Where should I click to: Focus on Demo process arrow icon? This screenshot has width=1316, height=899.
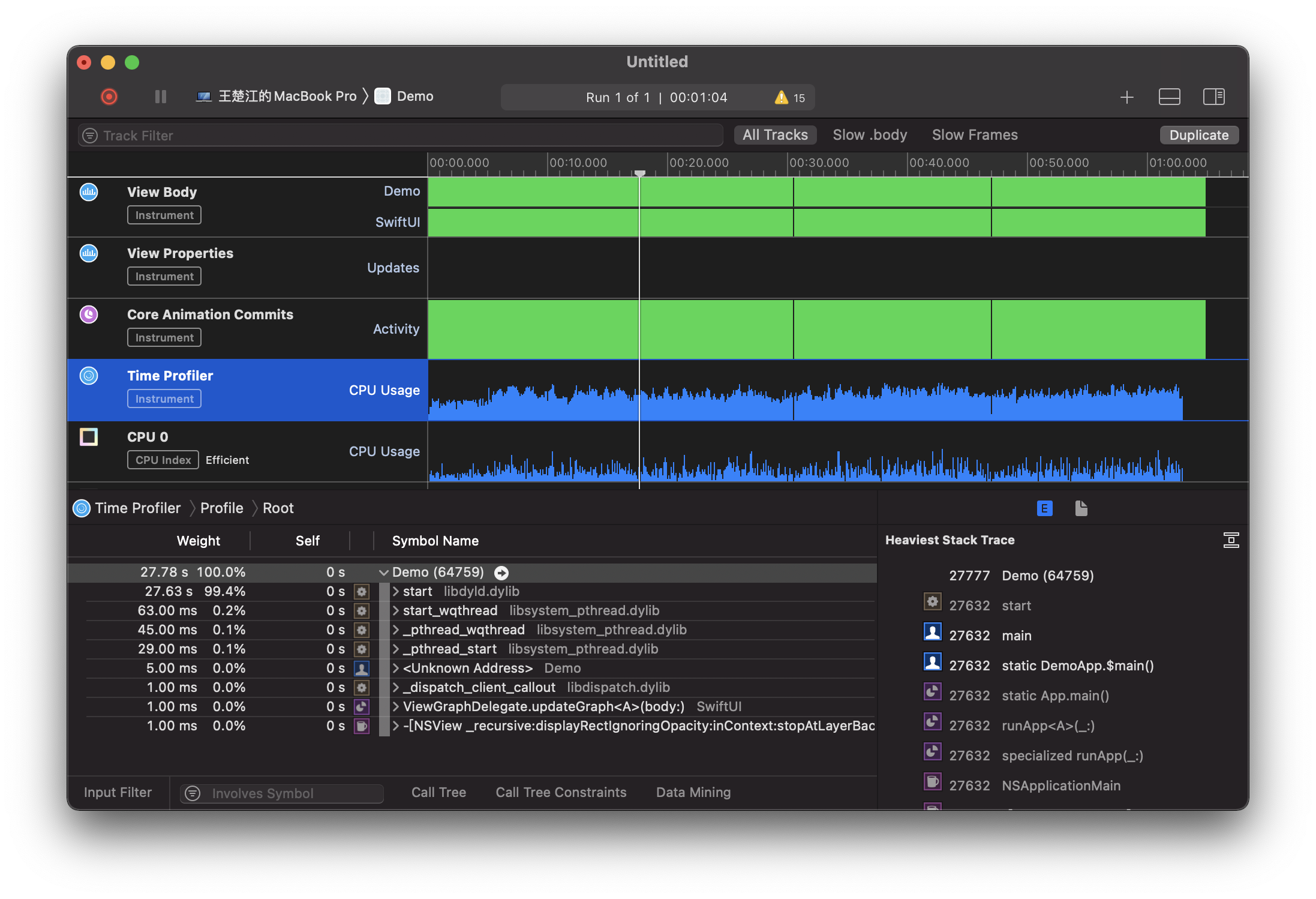(x=501, y=573)
